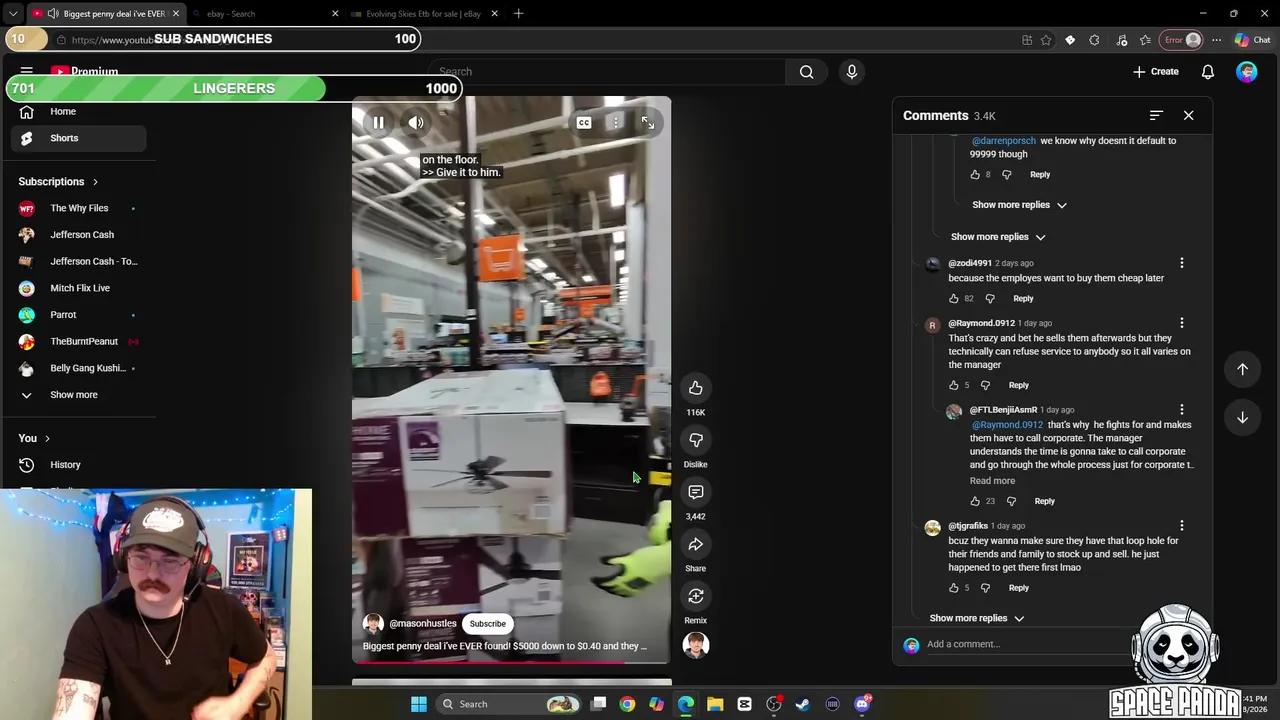The image size is (1280, 720).
Task: Expand the You section
Action: [34, 439]
